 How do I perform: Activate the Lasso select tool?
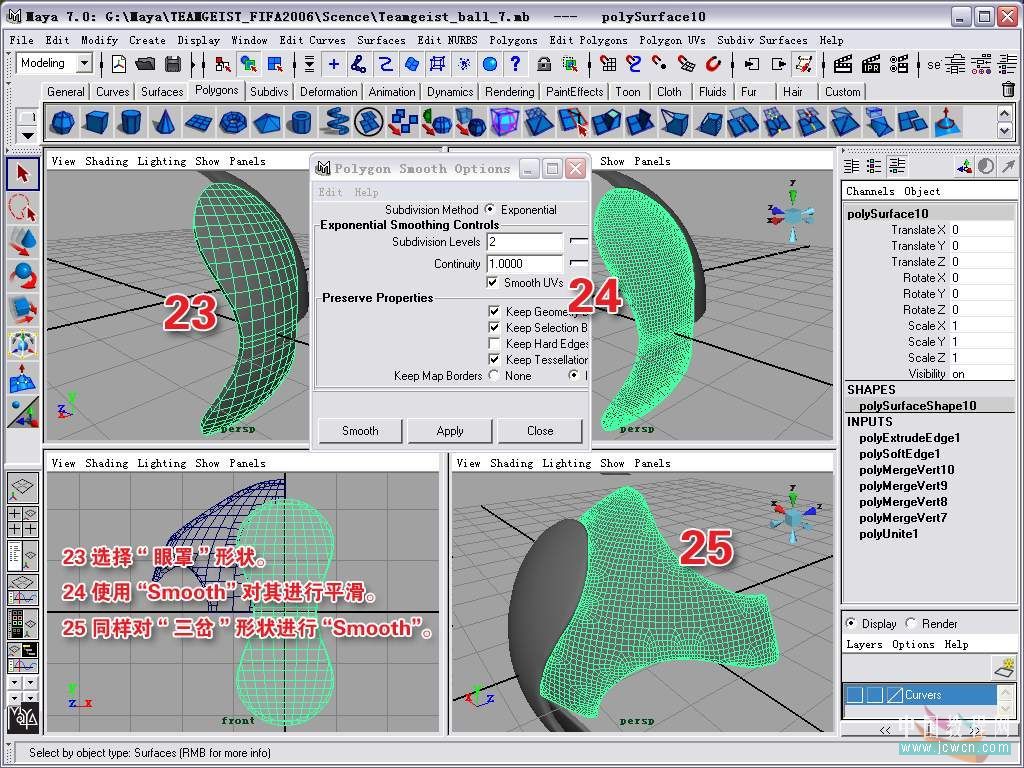(23, 208)
